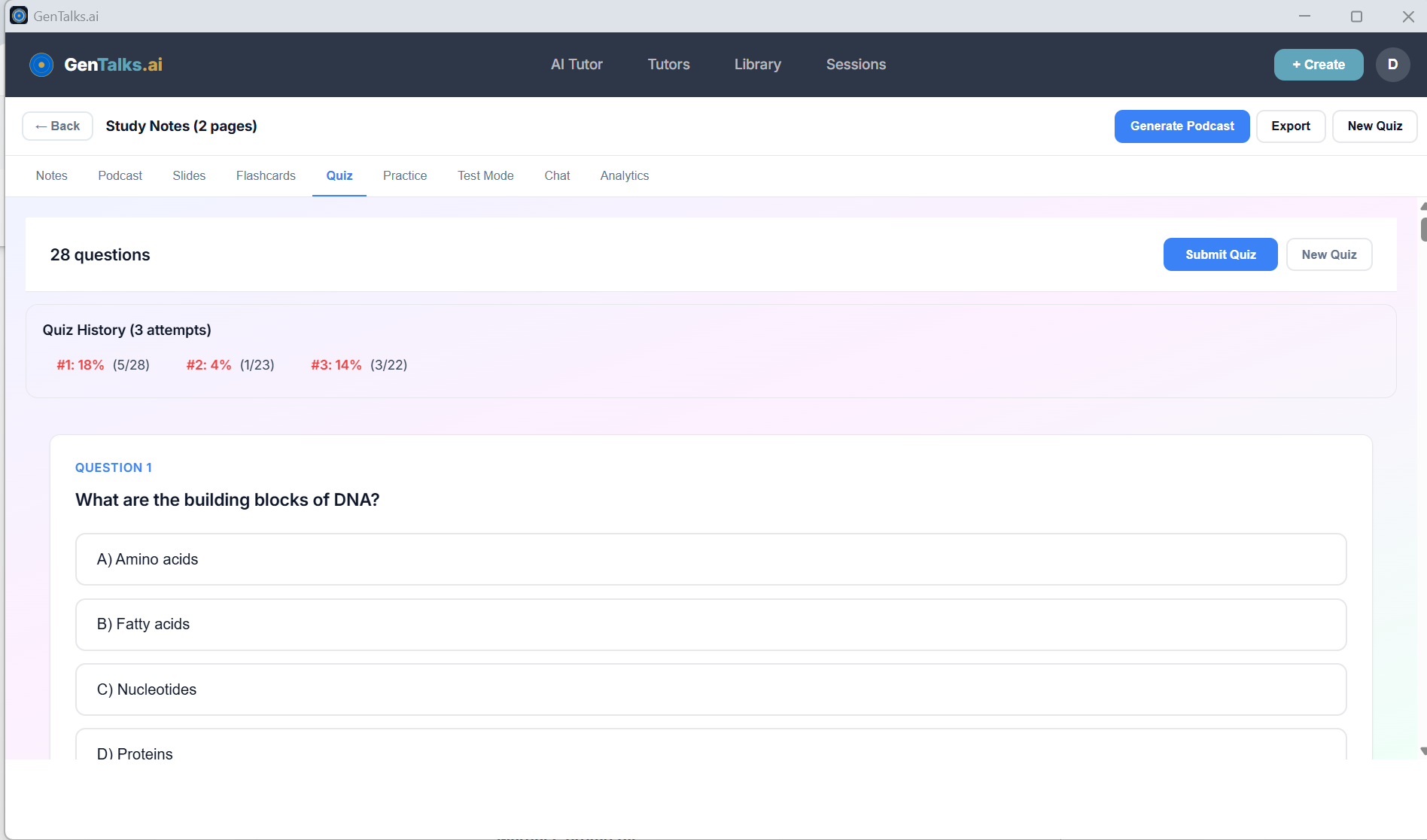Select answer A) Amino acids

pyautogui.click(x=710, y=559)
